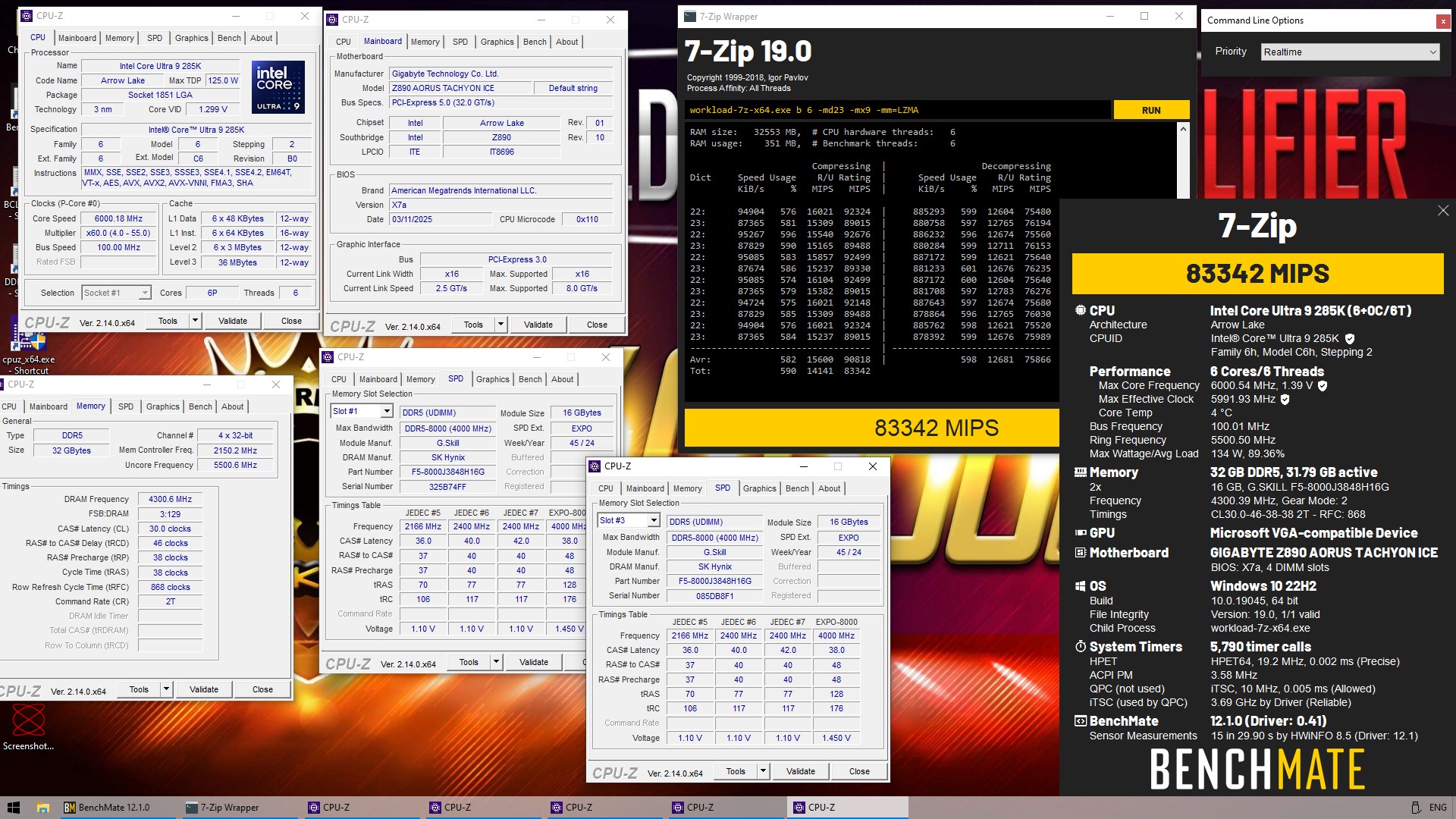The height and width of the screenshot is (819, 1456).
Task: Click Multiplier value x60.0 (4.0 - 55.0)
Action: click(119, 233)
